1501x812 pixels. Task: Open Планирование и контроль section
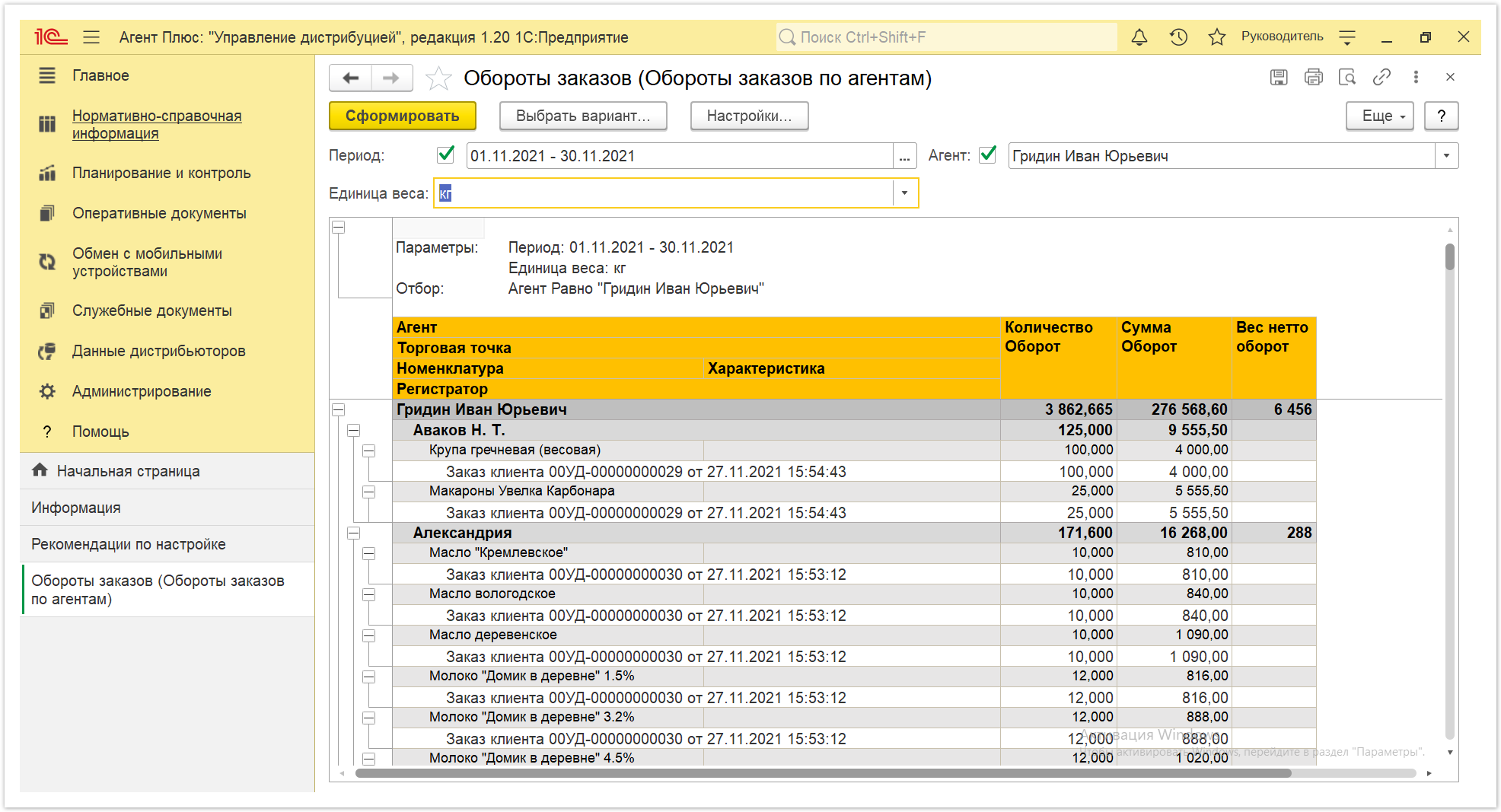coord(161,173)
